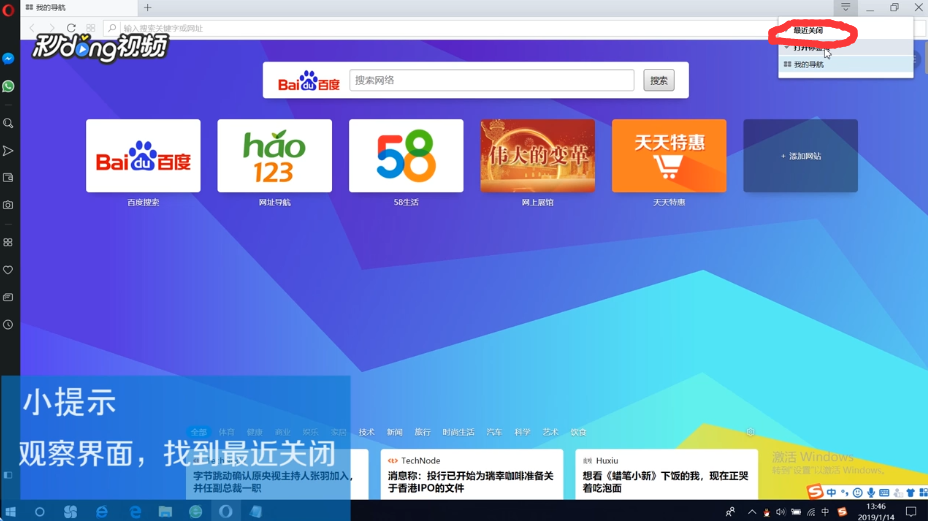This screenshot has height=521, width=928.
Task: Open the 网上展馆 speed dial tile
Action: pos(537,156)
